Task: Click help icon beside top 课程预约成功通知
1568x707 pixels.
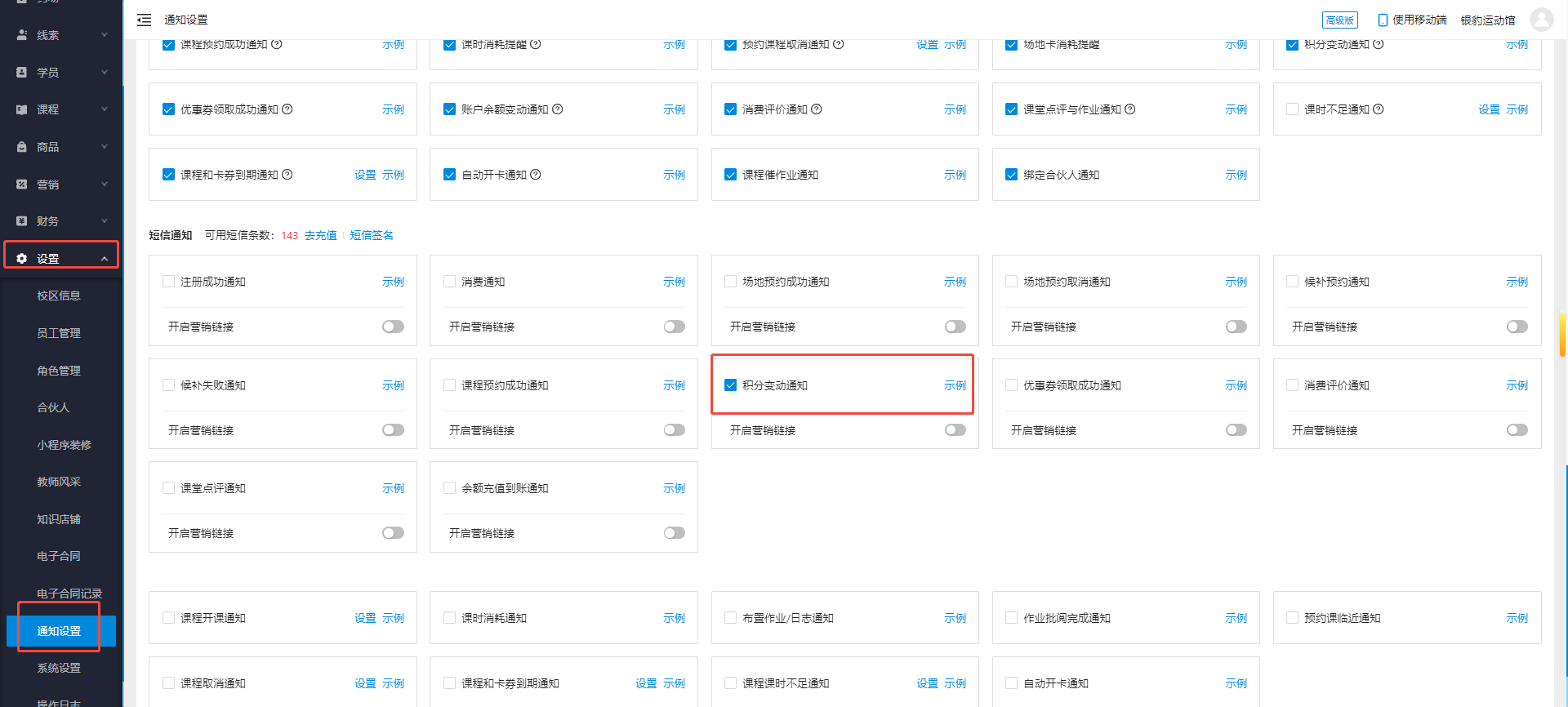Action: [x=277, y=44]
